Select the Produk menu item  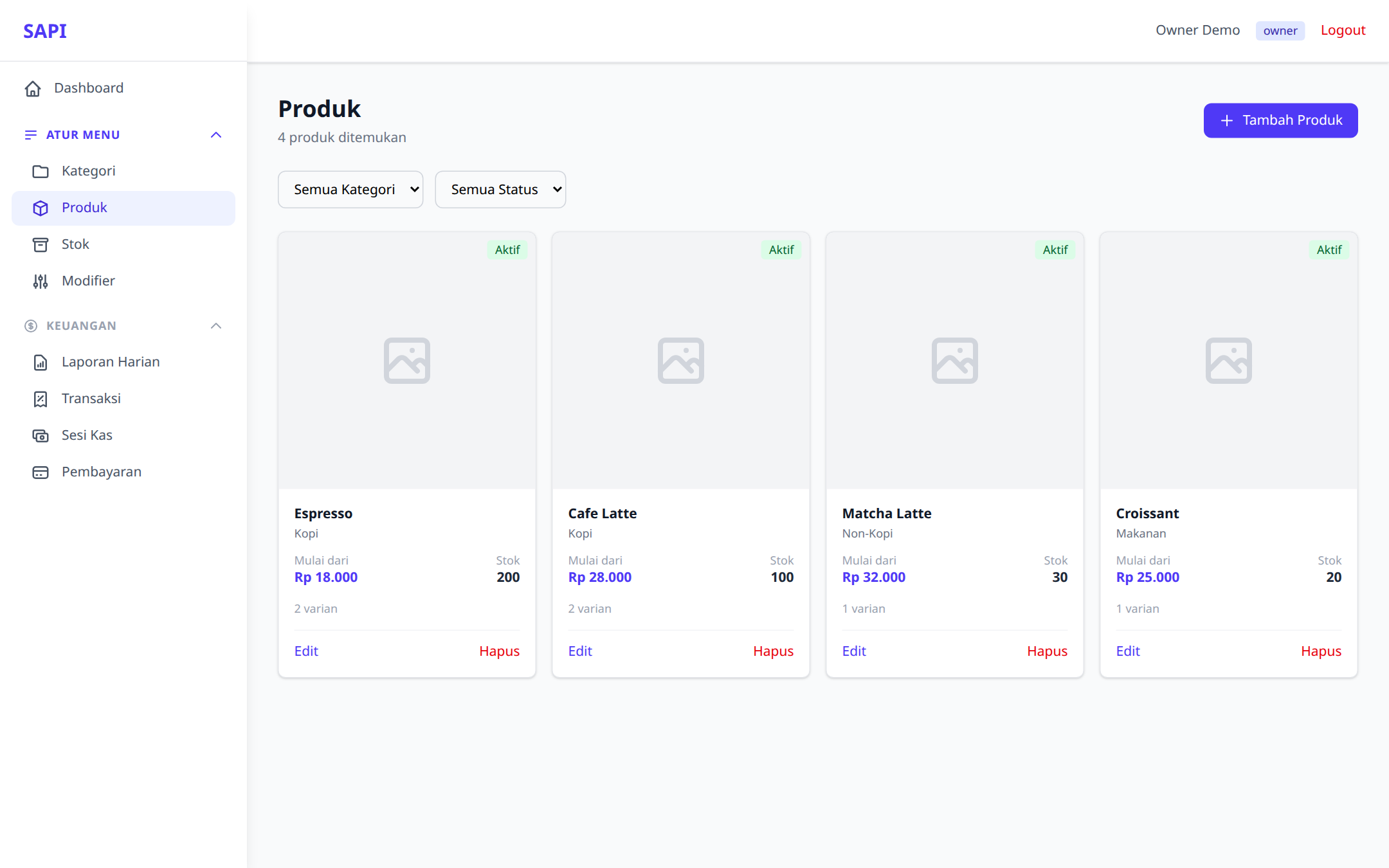coord(123,208)
